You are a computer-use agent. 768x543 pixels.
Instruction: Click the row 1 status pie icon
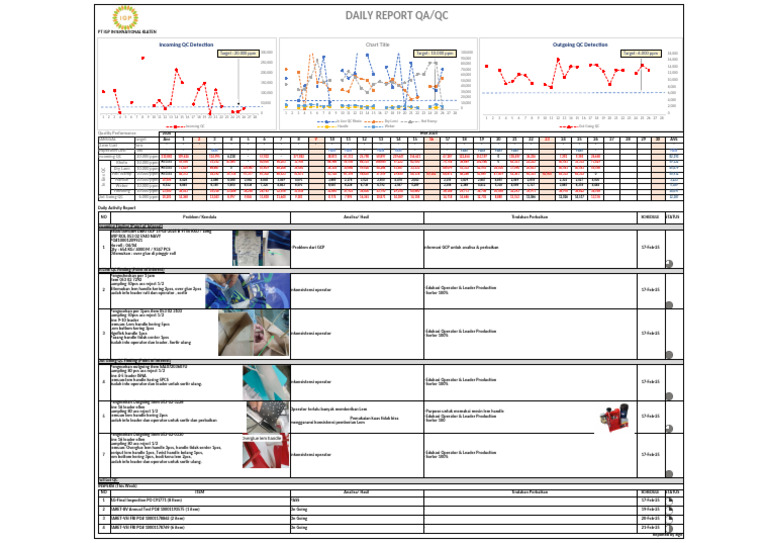point(670,264)
